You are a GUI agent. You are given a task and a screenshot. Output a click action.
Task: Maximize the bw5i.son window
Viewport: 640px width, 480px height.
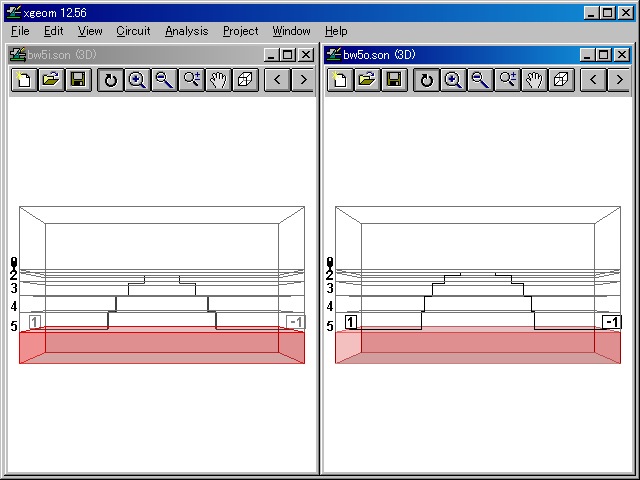click(x=288, y=55)
